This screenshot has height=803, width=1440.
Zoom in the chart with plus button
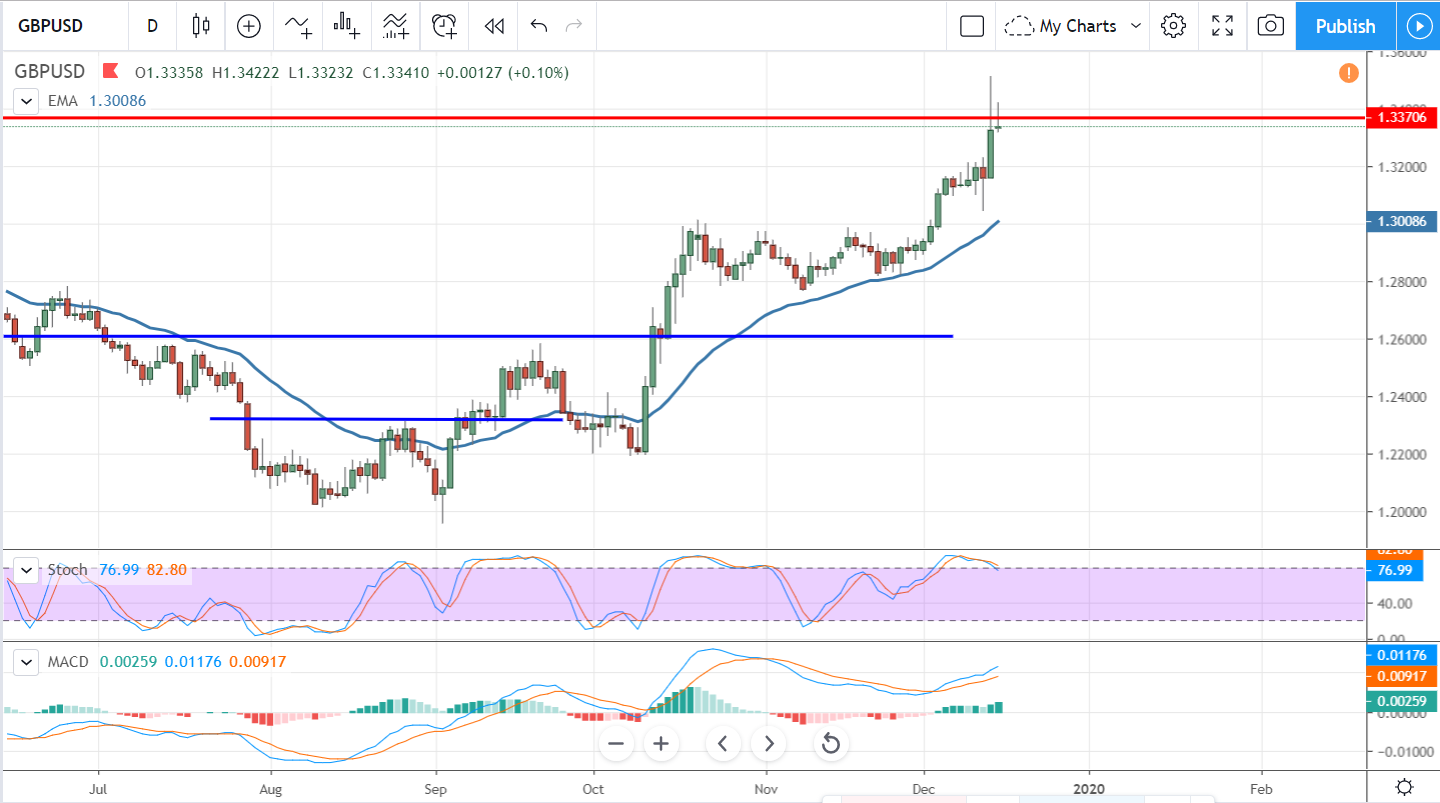click(661, 743)
